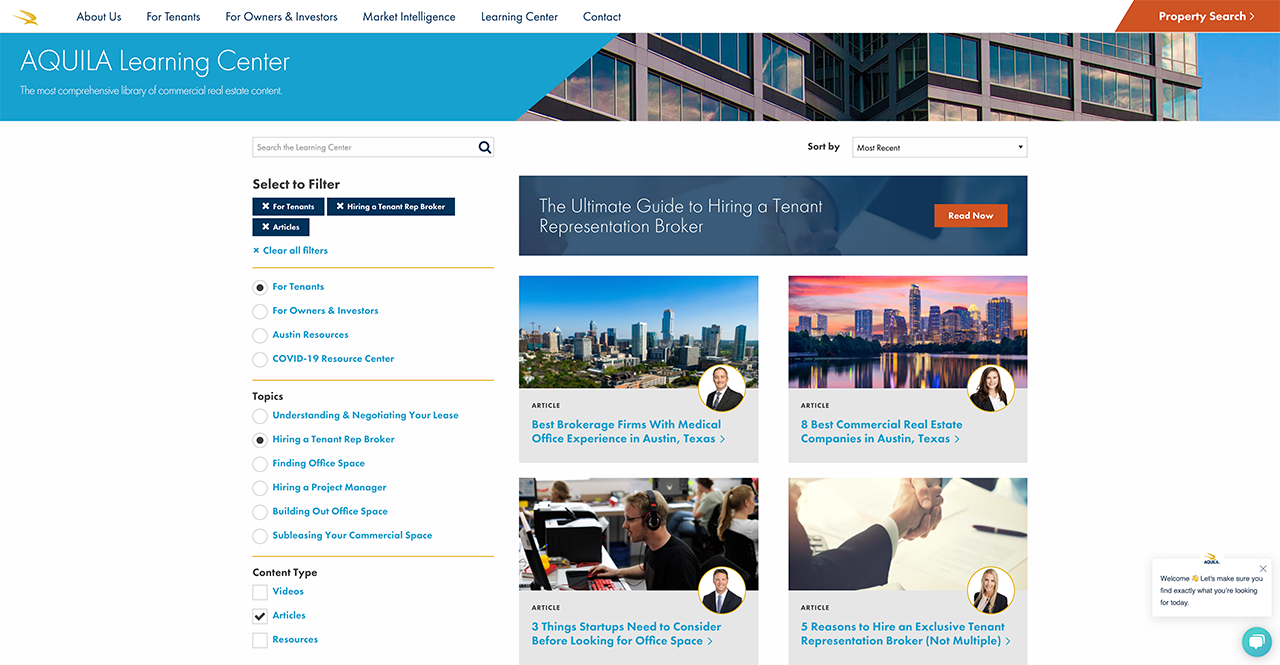1280x665 pixels.
Task: Select Finding Office Space topic radio
Action: click(260, 464)
